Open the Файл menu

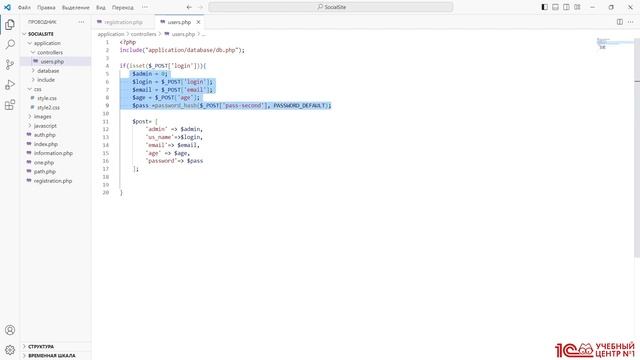click(24, 7)
